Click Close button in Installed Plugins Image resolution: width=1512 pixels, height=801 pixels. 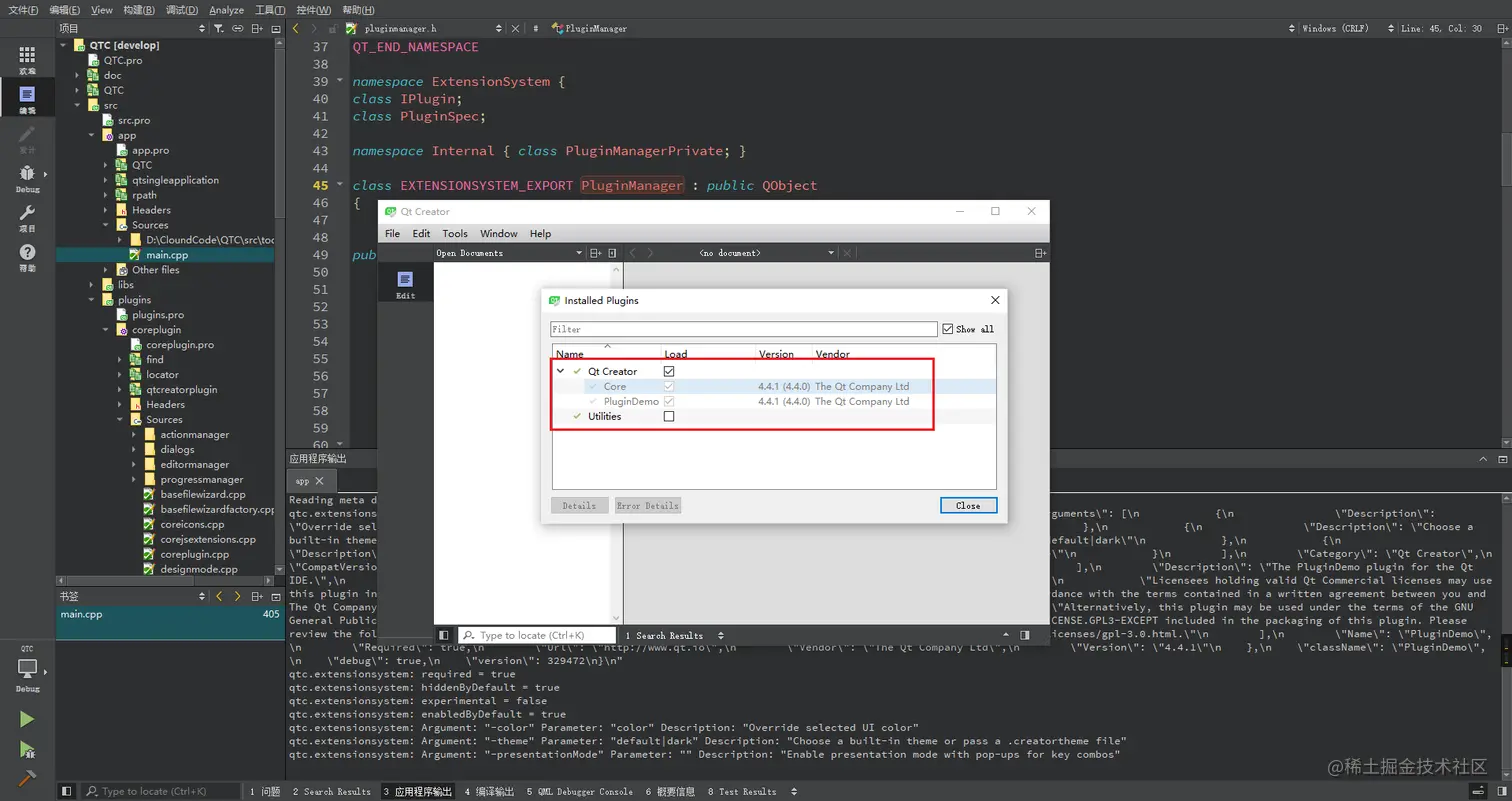tap(968, 505)
